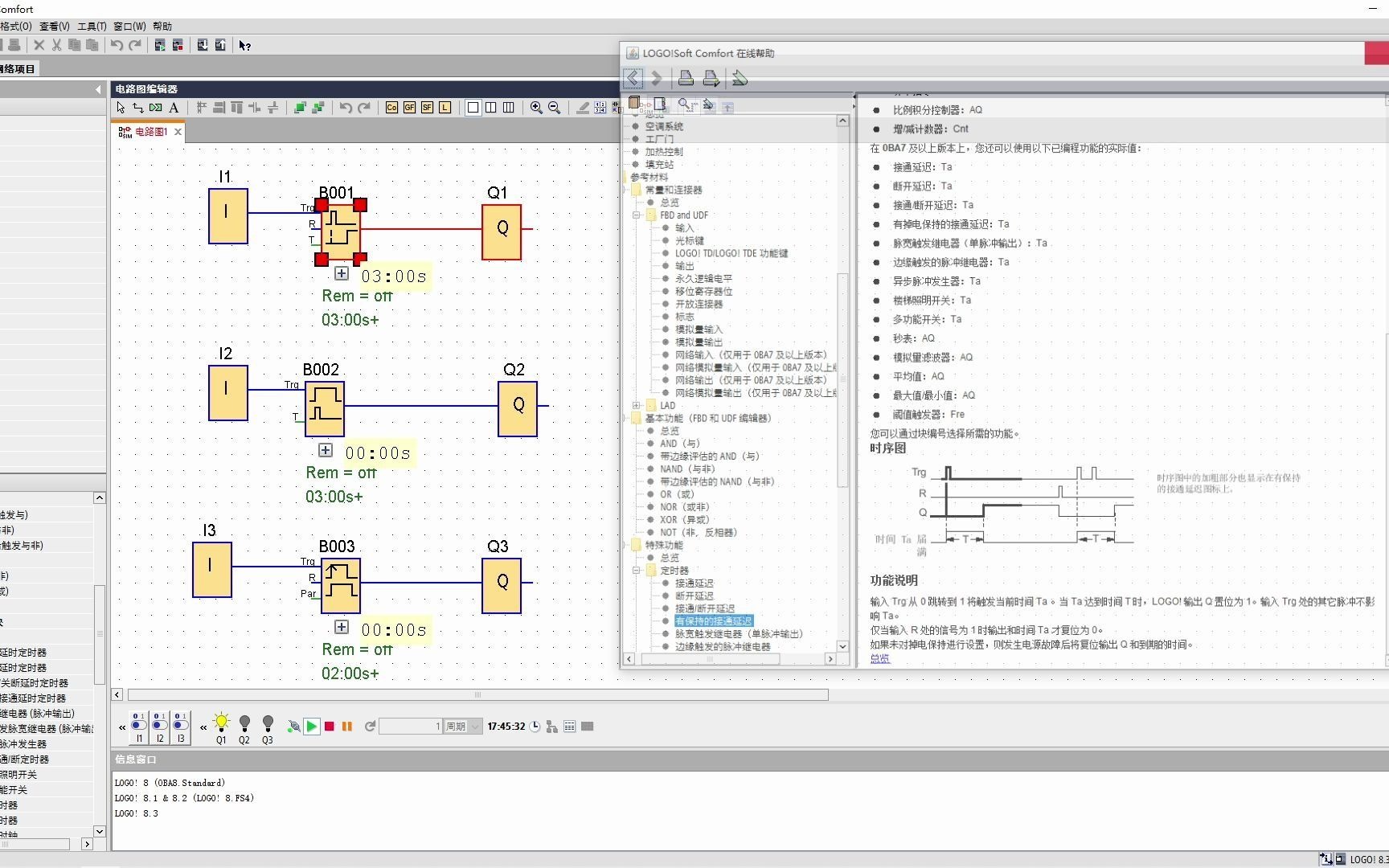Select 空调系统 in help tree

[664, 127]
